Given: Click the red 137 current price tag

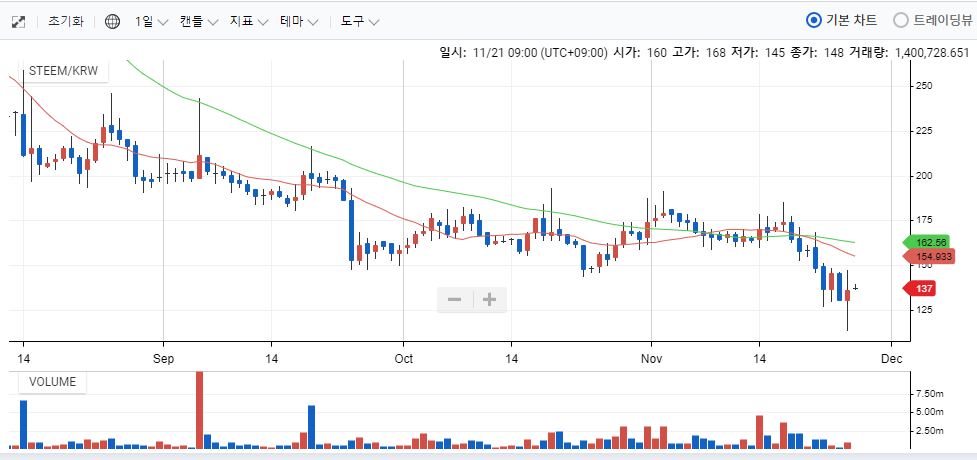Looking at the screenshot, I should [919, 289].
